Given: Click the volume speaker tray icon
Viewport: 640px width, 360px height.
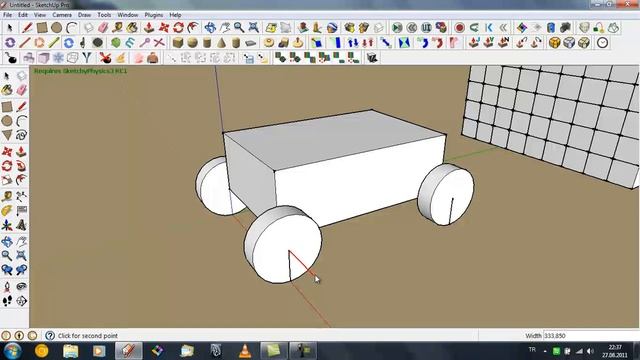Looking at the screenshot, I should click(x=590, y=351).
